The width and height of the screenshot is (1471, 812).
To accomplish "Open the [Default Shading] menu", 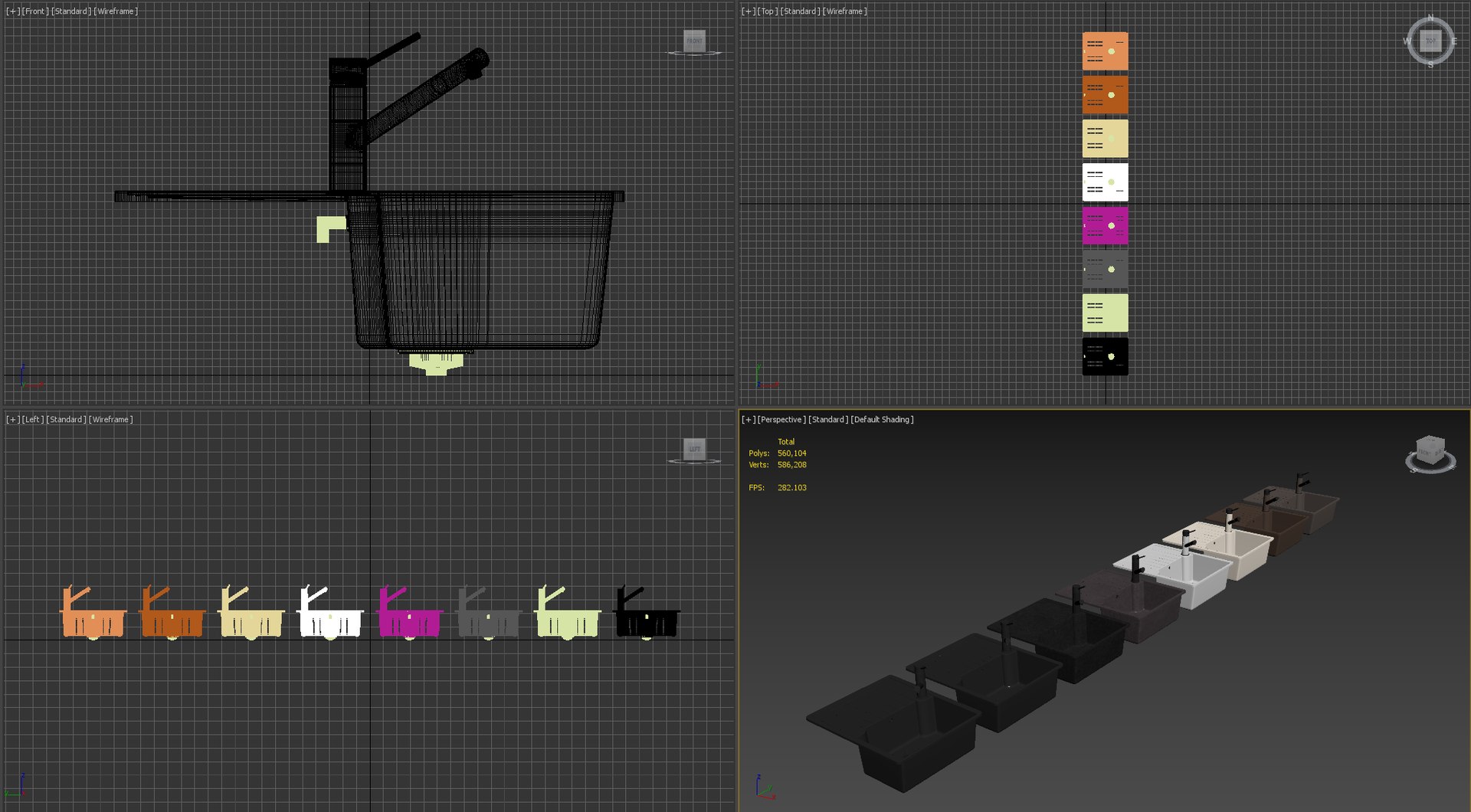I will pyautogui.click(x=882, y=420).
